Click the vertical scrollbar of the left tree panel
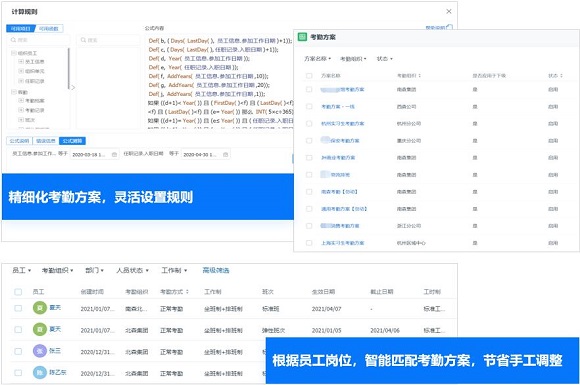The width and height of the screenshot is (580, 385). tap(69, 68)
